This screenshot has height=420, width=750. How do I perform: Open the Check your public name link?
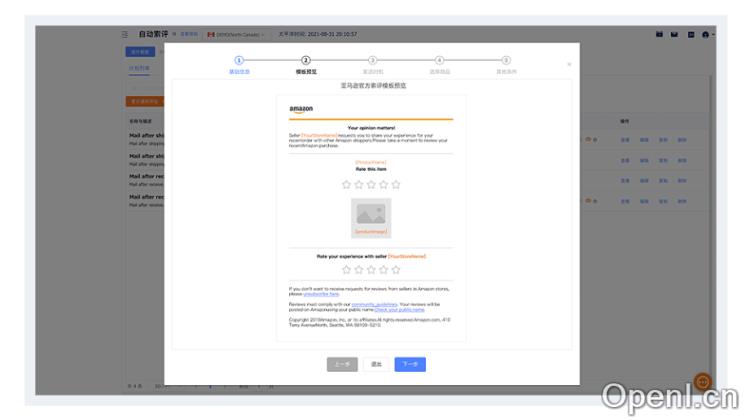(x=399, y=310)
